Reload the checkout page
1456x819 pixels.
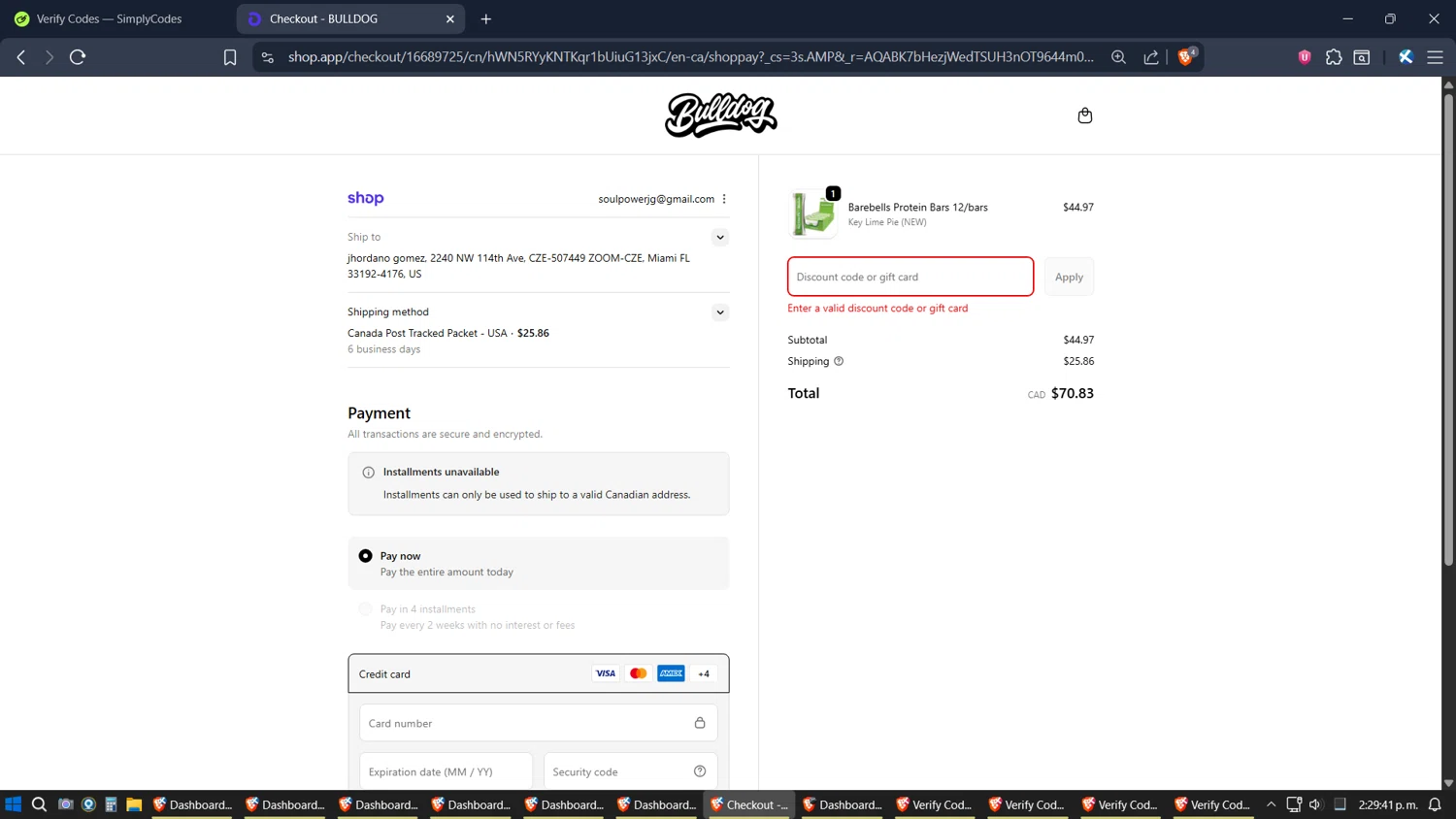click(78, 57)
